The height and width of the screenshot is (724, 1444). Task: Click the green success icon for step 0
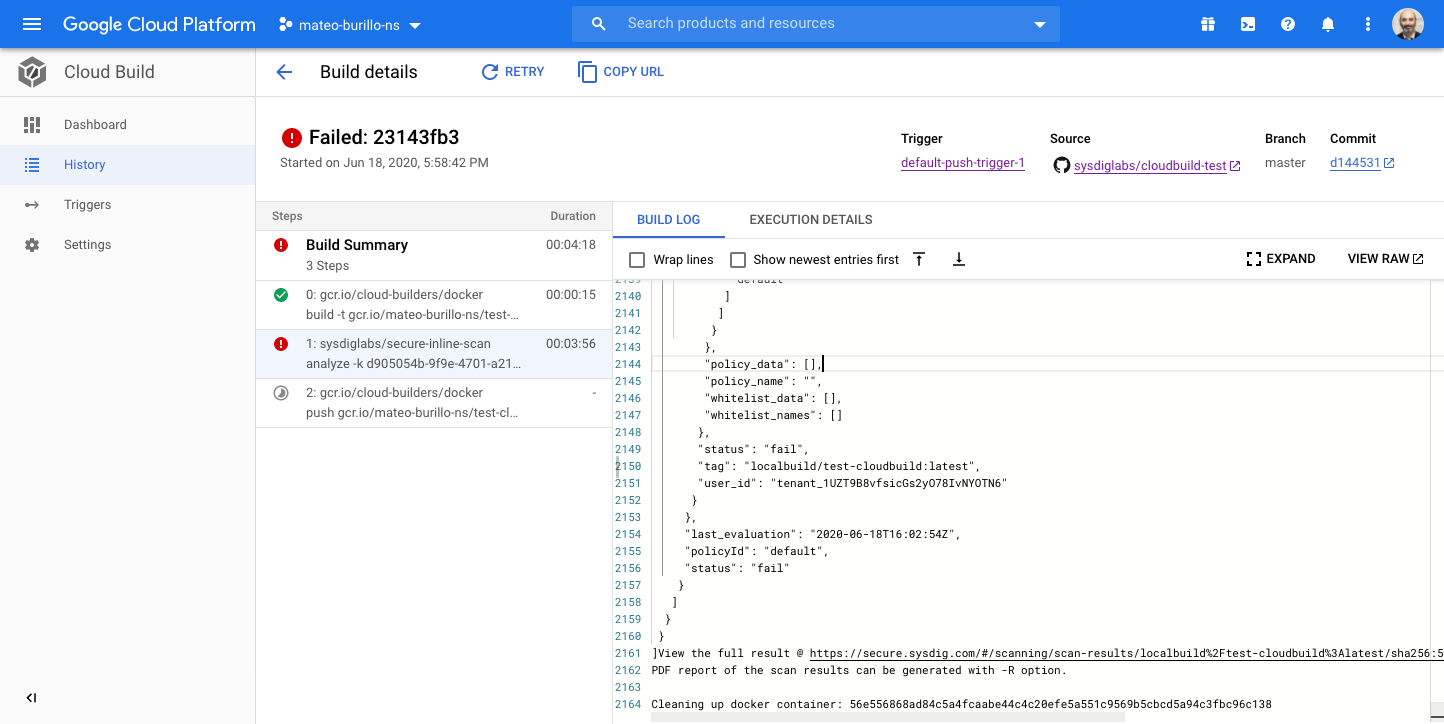pos(281,295)
